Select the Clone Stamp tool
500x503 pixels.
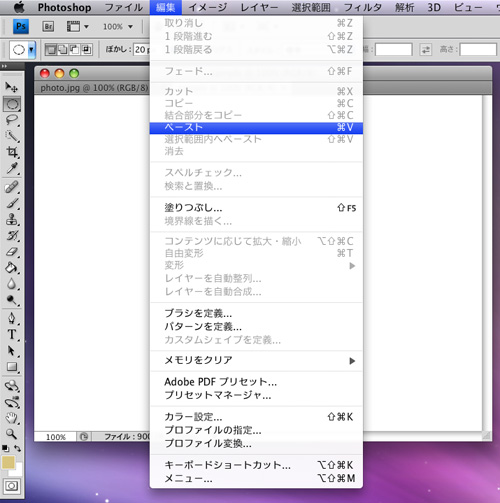coord(12,219)
